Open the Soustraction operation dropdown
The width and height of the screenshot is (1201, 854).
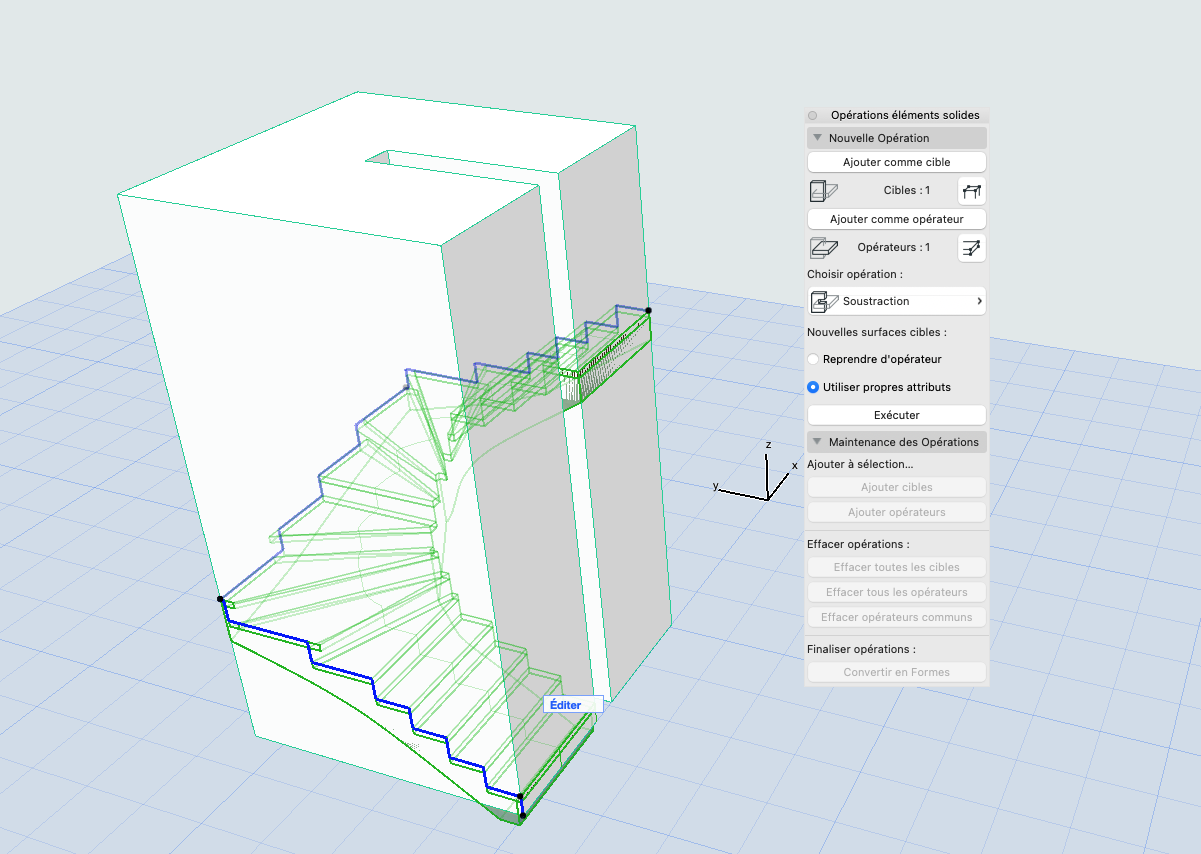(897, 301)
